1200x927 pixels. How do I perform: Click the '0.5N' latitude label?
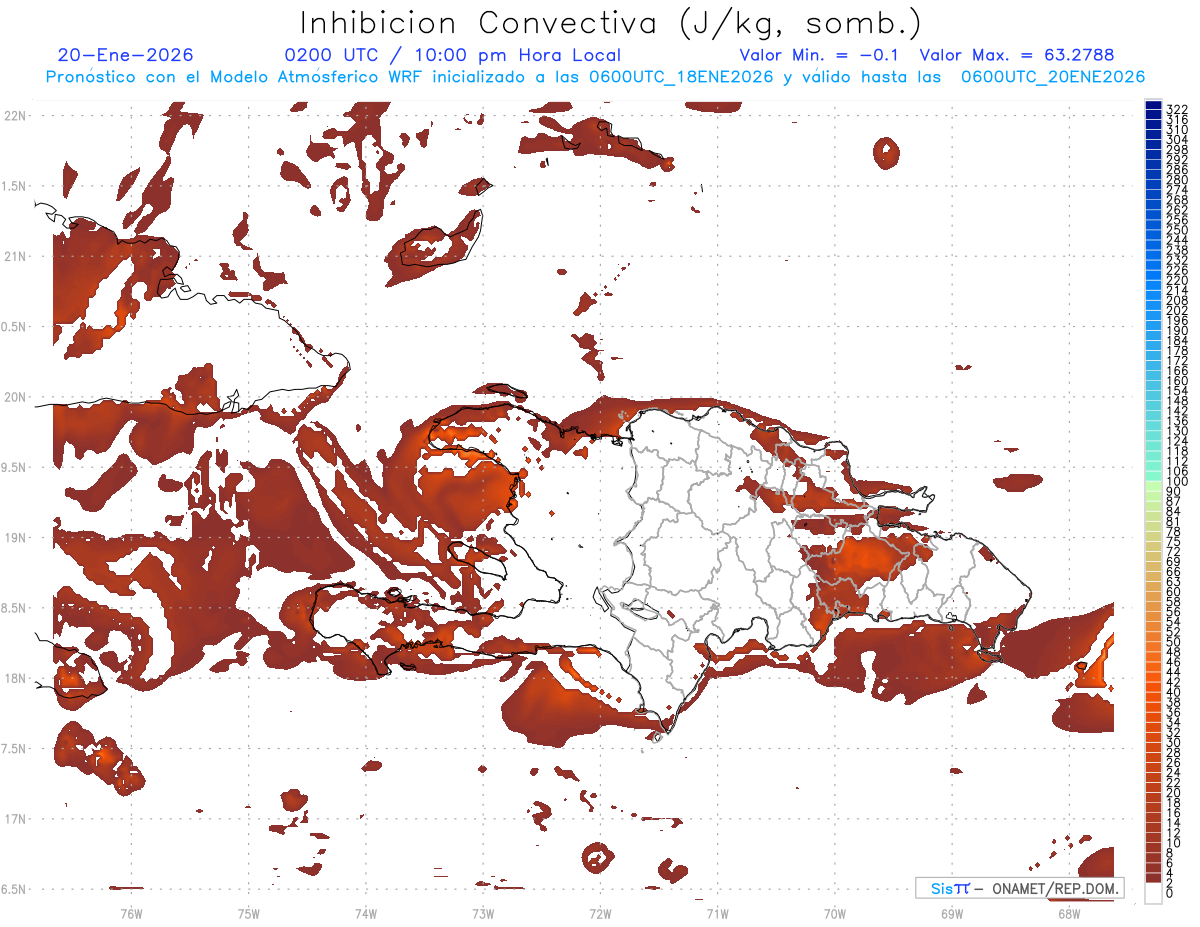coord(15,327)
